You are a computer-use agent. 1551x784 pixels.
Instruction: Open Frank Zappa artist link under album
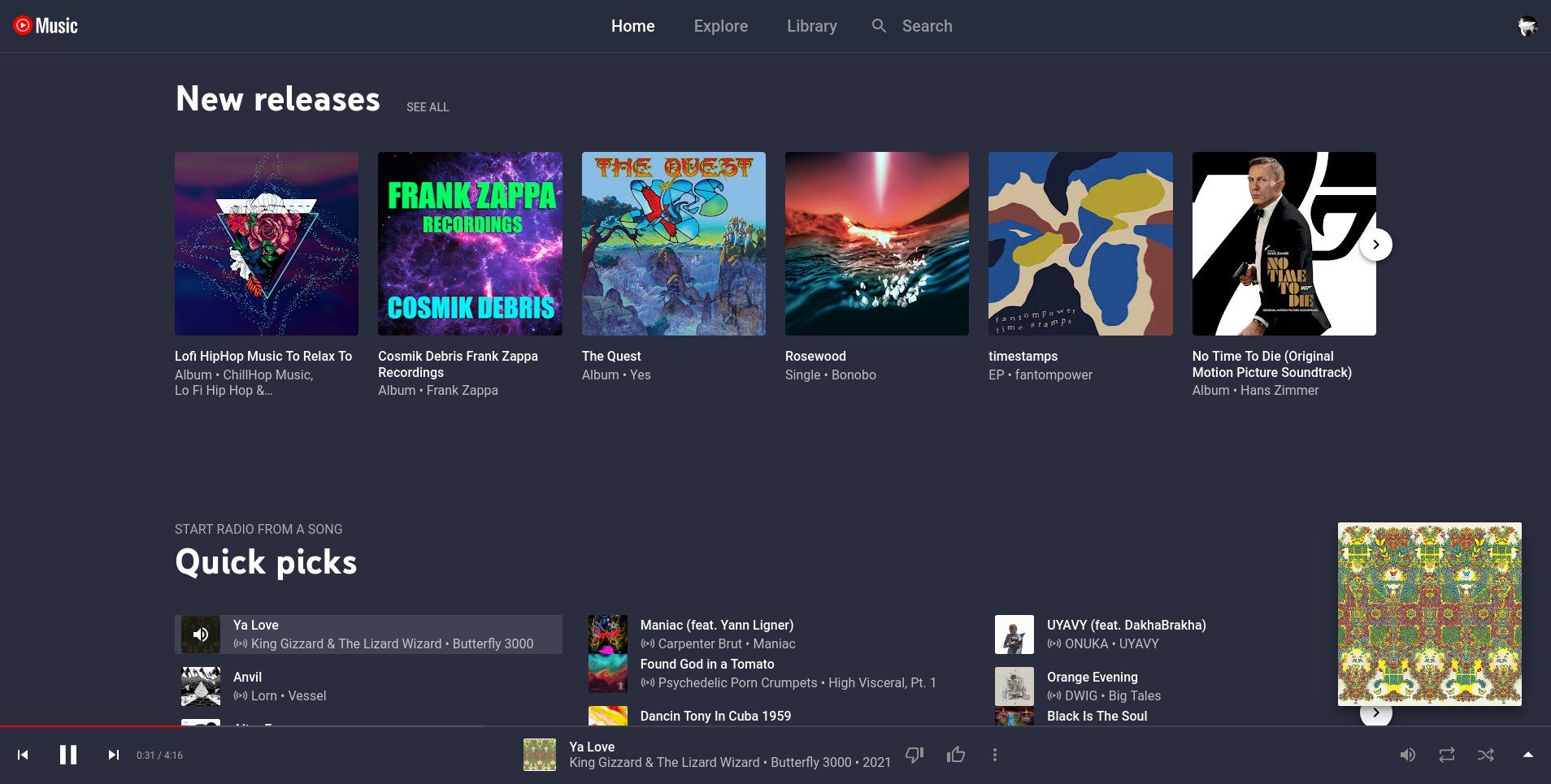coord(463,390)
